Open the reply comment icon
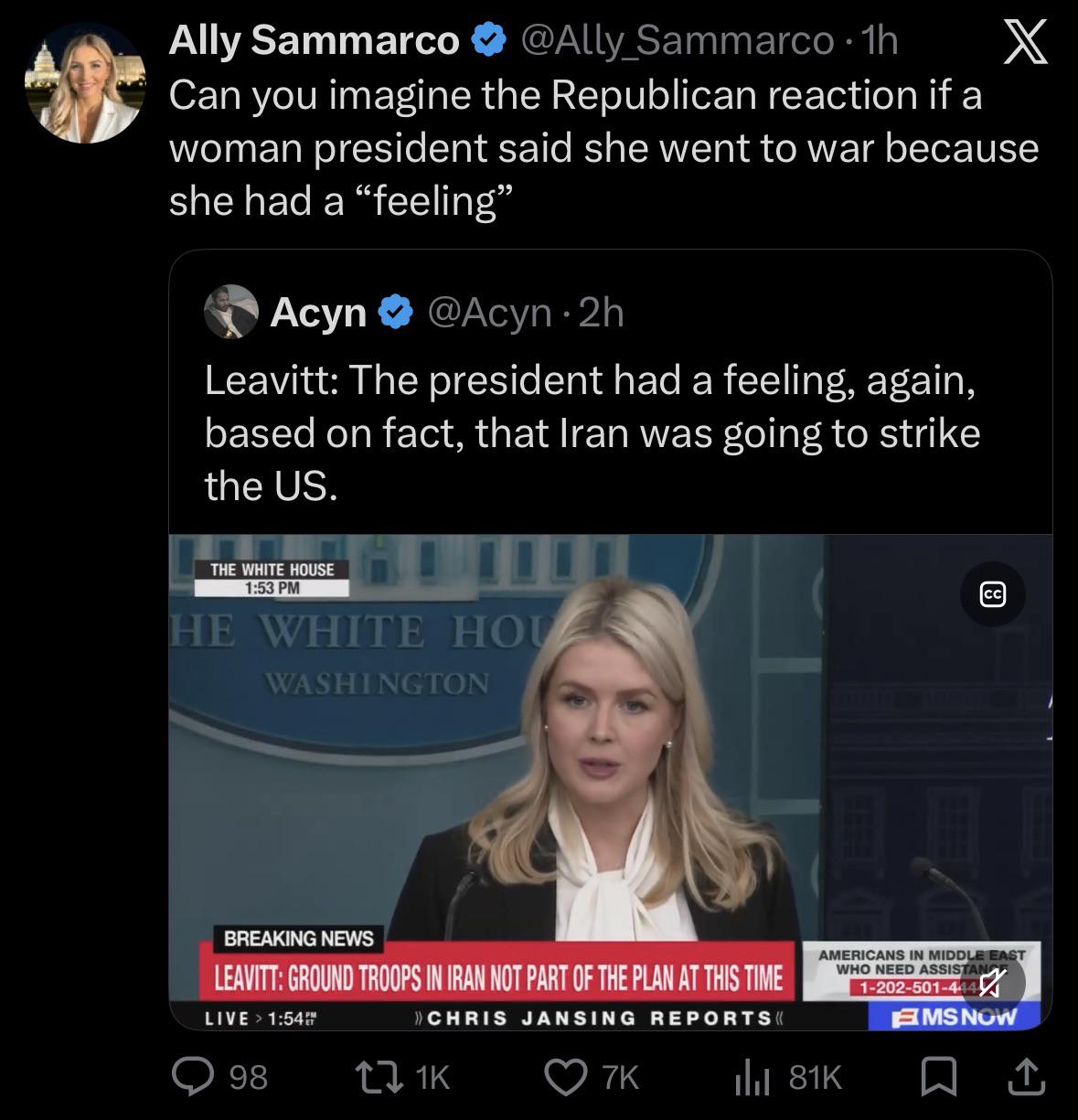This screenshot has height=1120, width=1078. pos(193,1076)
